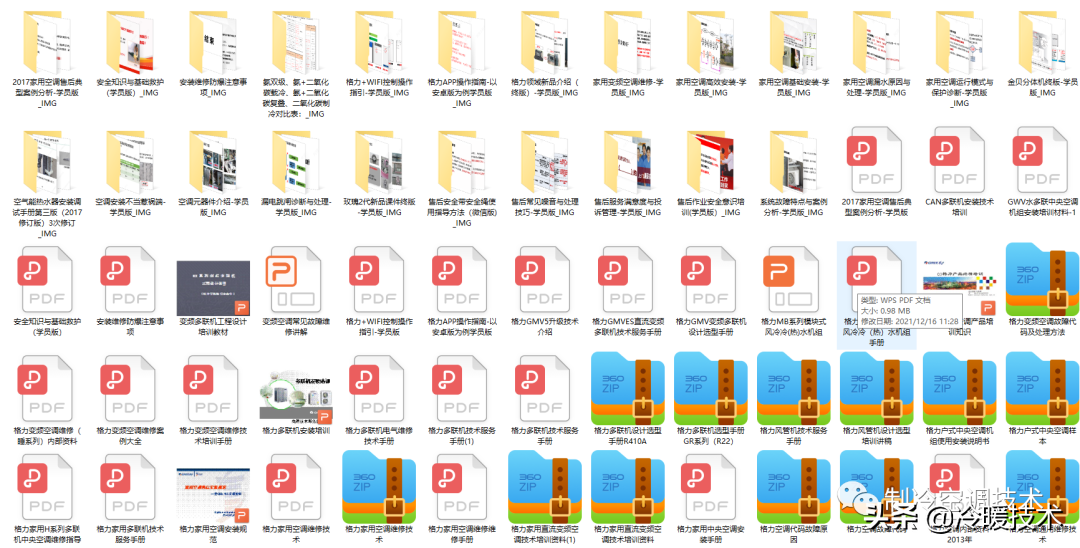Screen dimensions: 1080x548
Task: Select the 变频多联机工程设计培训教材 slide thumbnail
Action: click(213, 288)
